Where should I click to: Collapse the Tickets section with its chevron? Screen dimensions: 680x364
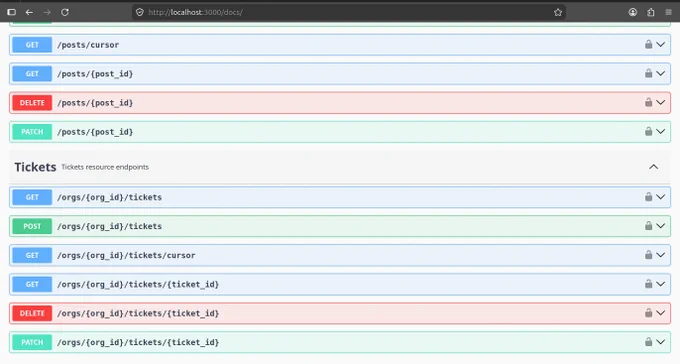click(x=654, y=167)
